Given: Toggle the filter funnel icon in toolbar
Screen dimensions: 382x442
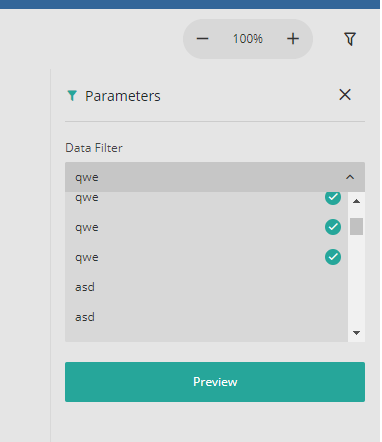Looking at the screenshot, I should (350, 39).
